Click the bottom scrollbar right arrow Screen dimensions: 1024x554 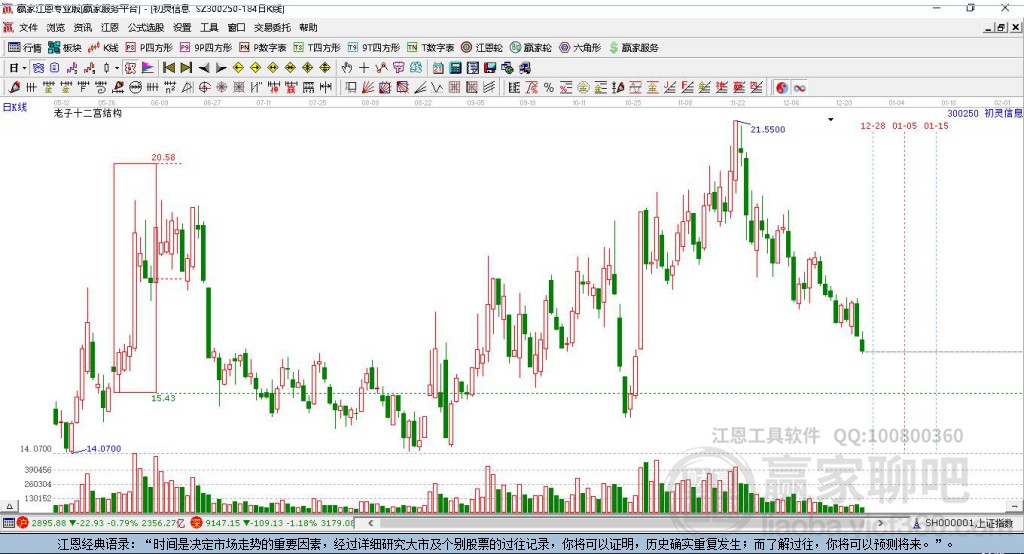pyautogui.click(x=880, y=523)
